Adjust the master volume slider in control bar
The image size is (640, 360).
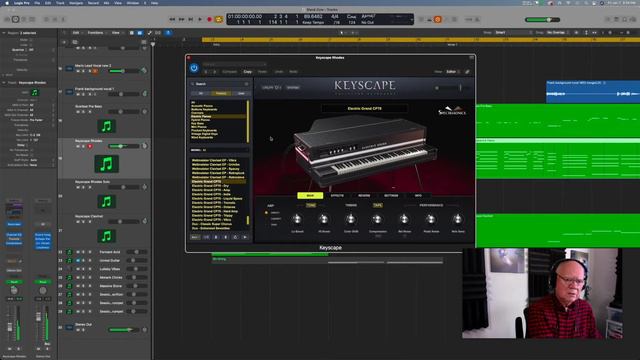point(542,20)
